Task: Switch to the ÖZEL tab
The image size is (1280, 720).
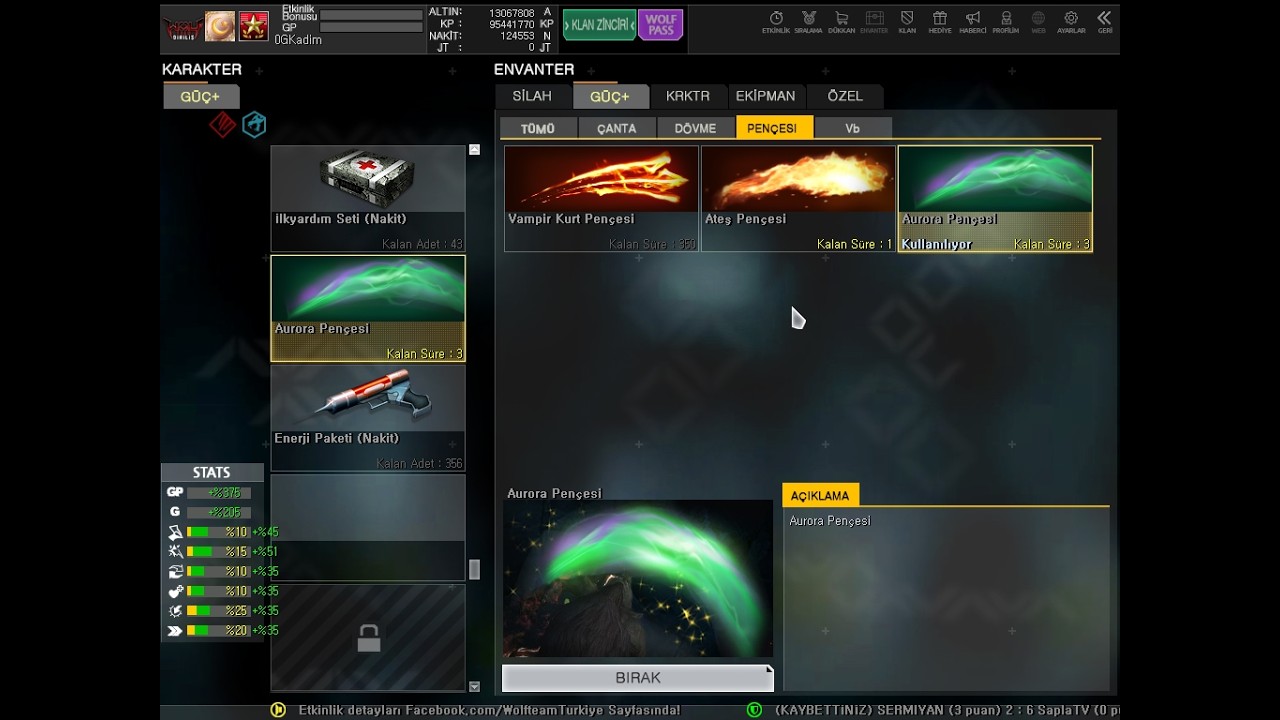Action: (x=845, y=96)
